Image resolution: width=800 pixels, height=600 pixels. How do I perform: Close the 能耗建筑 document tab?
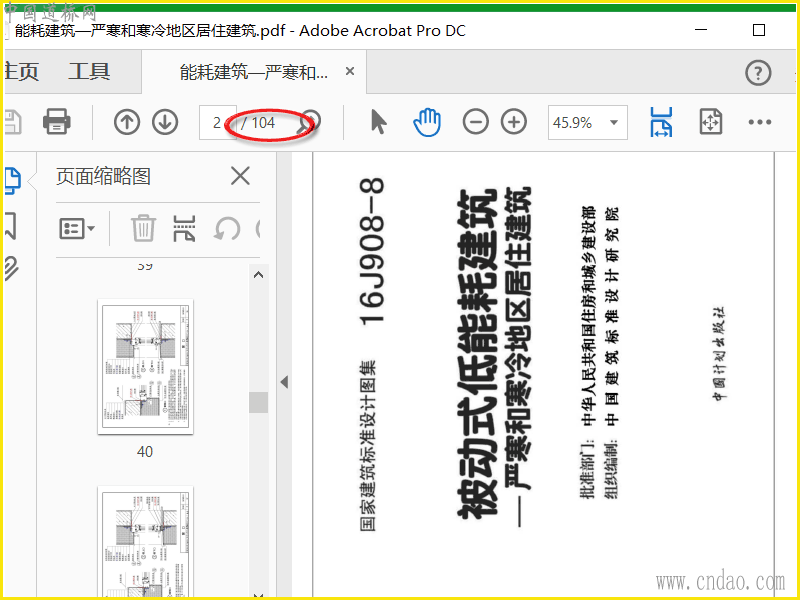tap(350, 71)
